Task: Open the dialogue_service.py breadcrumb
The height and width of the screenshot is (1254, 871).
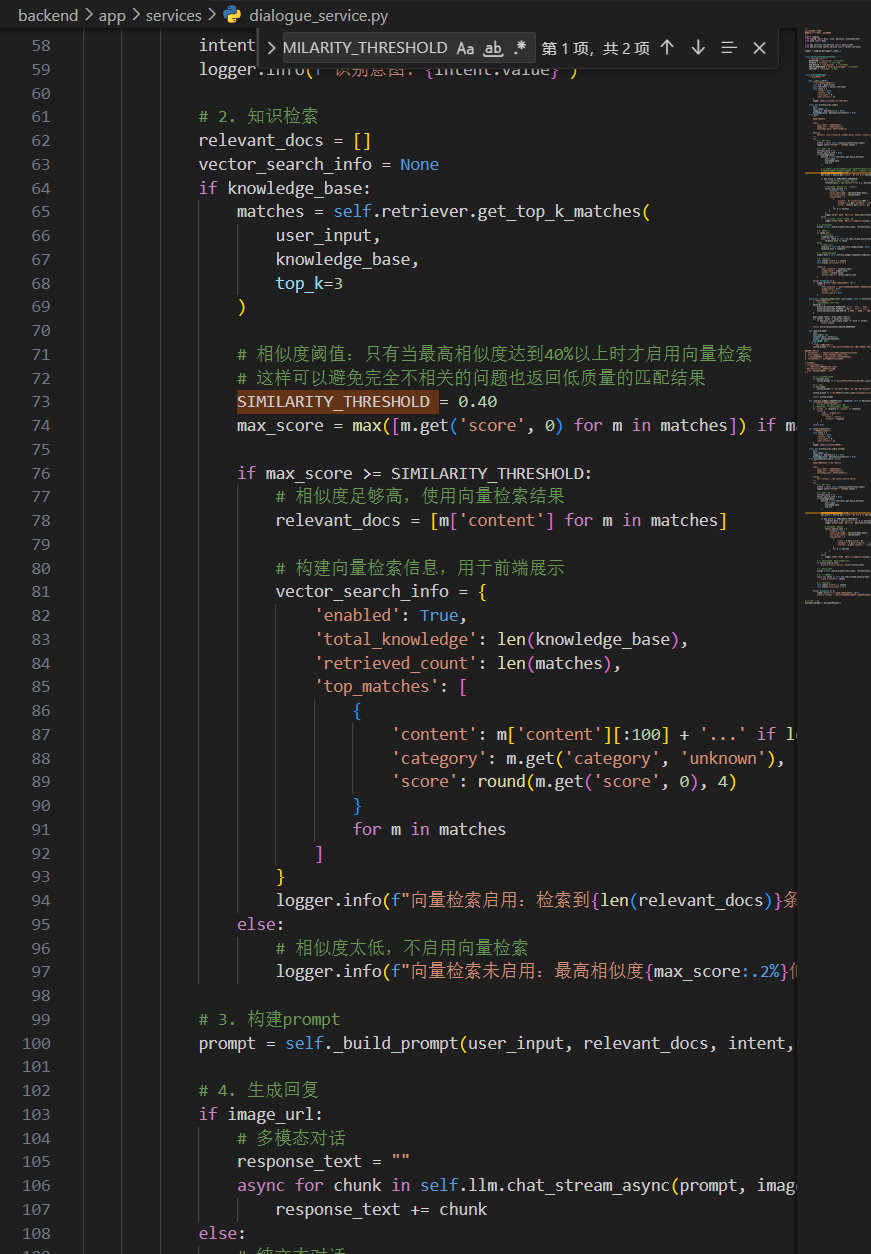Action: coord(318,16)
